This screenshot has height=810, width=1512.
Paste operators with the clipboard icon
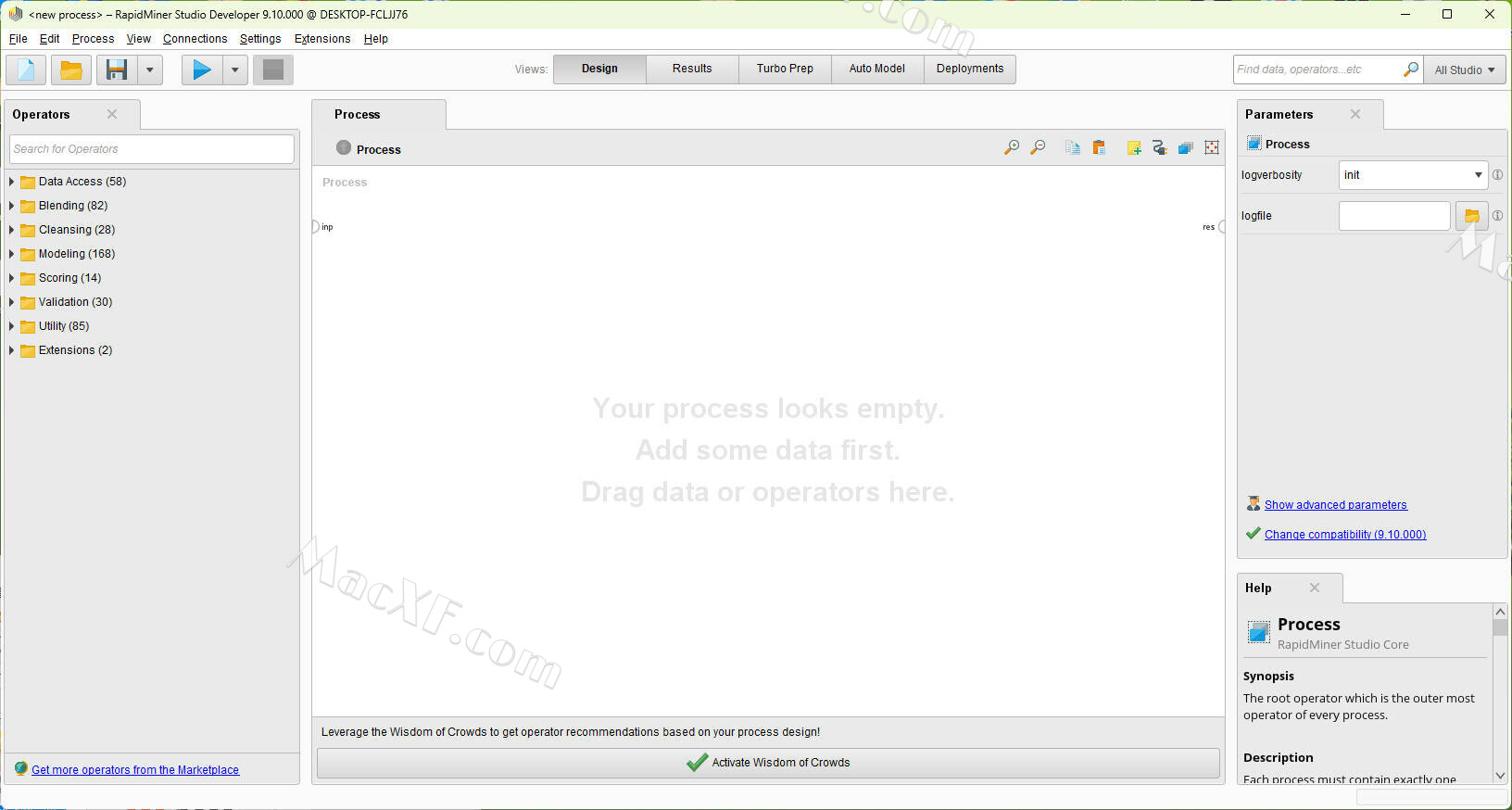pos(1099,147)
